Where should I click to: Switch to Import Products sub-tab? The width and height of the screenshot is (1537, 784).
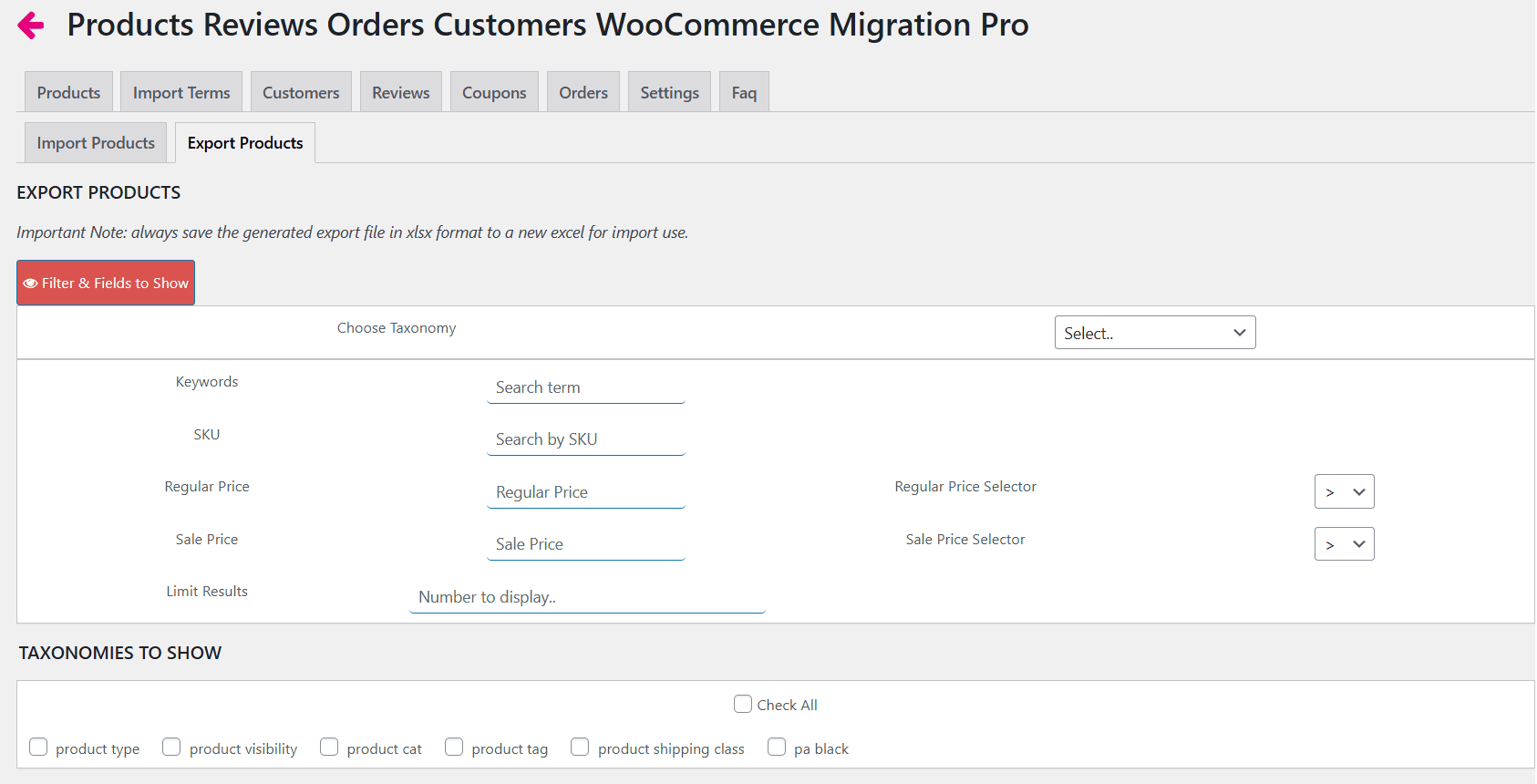click(x=96, y=143)
